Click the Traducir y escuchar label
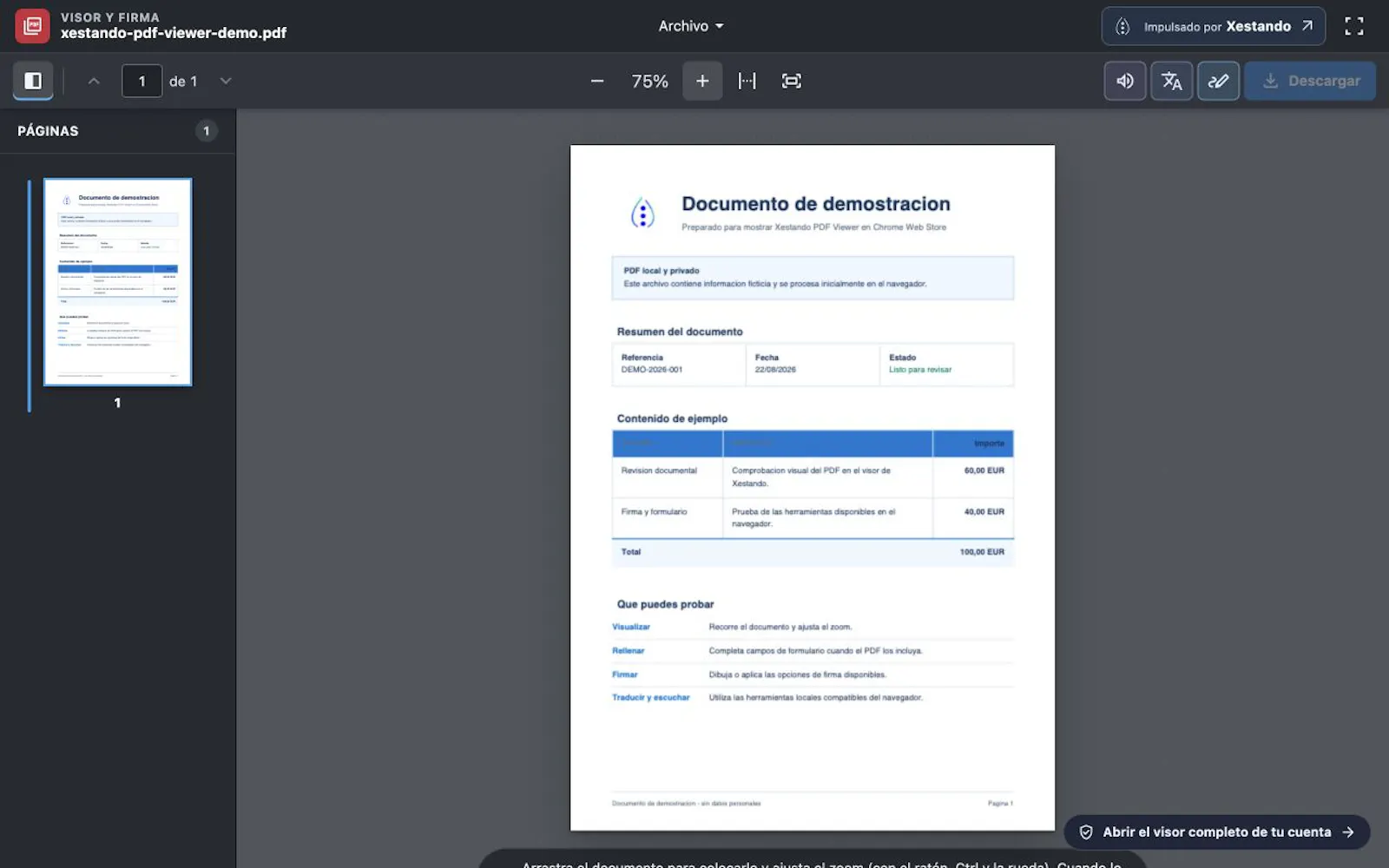 coord(651,698)
